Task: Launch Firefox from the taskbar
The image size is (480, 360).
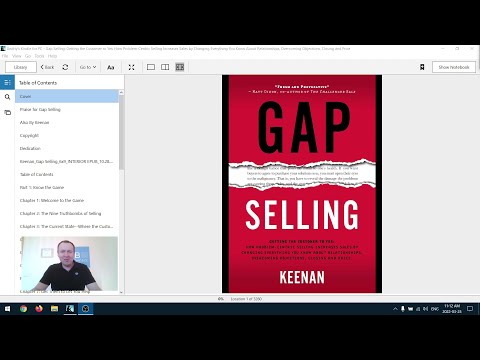Action: [39, 309]
